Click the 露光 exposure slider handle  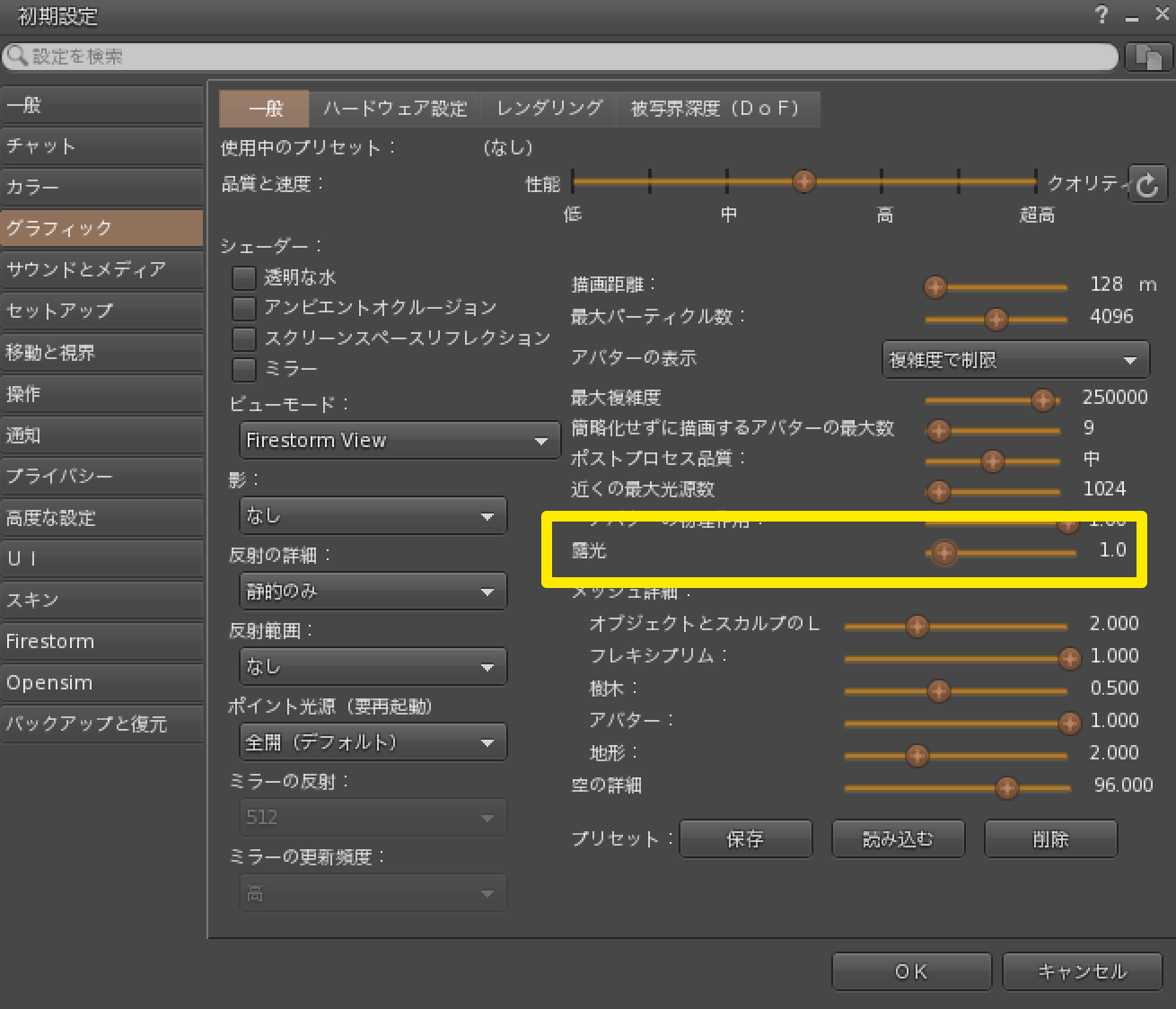(943, 553)
